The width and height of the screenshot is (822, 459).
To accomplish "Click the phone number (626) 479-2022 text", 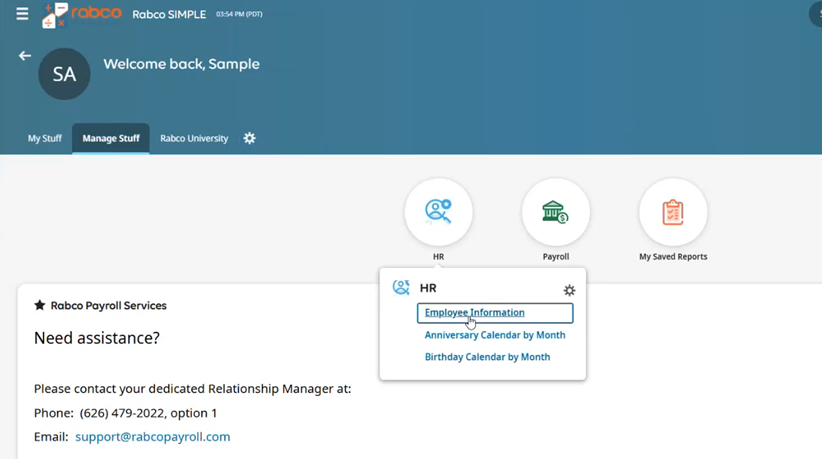I will point(122,413).
